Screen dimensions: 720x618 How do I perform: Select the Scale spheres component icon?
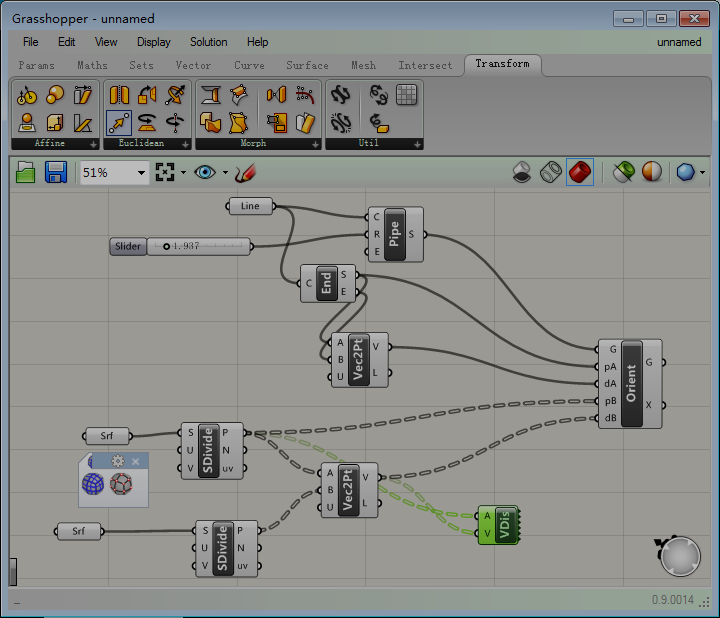[55, 95]
